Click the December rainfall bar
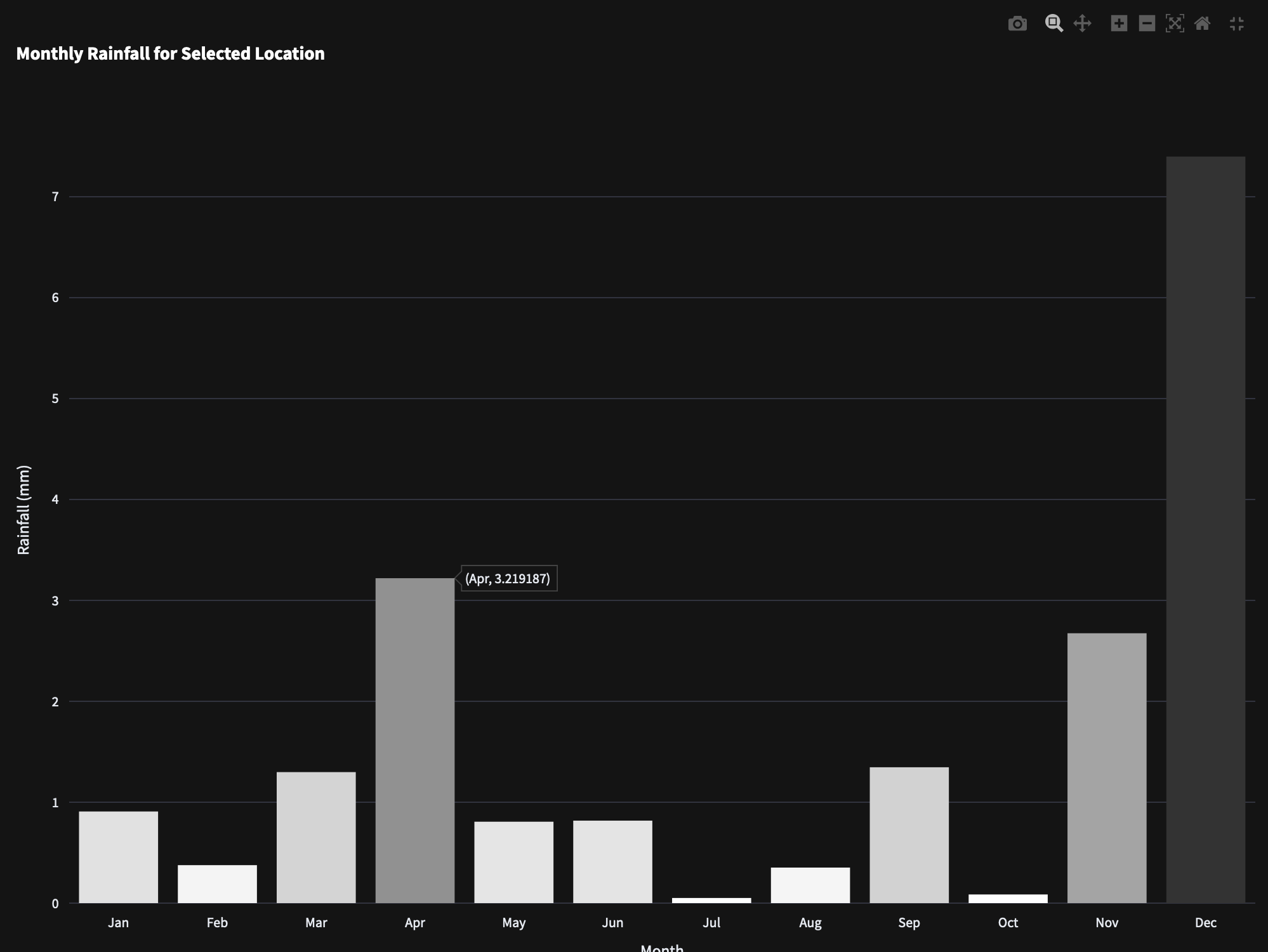Screen dimensions: 1268x952 pos(1205,529)
